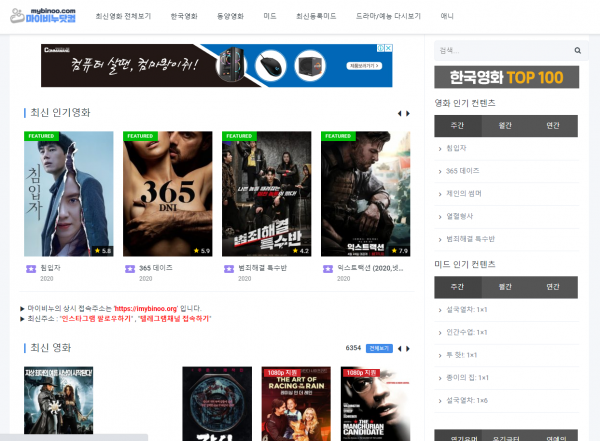Open 인간수업: 1×1 in sidebar

tap(467, 332)
